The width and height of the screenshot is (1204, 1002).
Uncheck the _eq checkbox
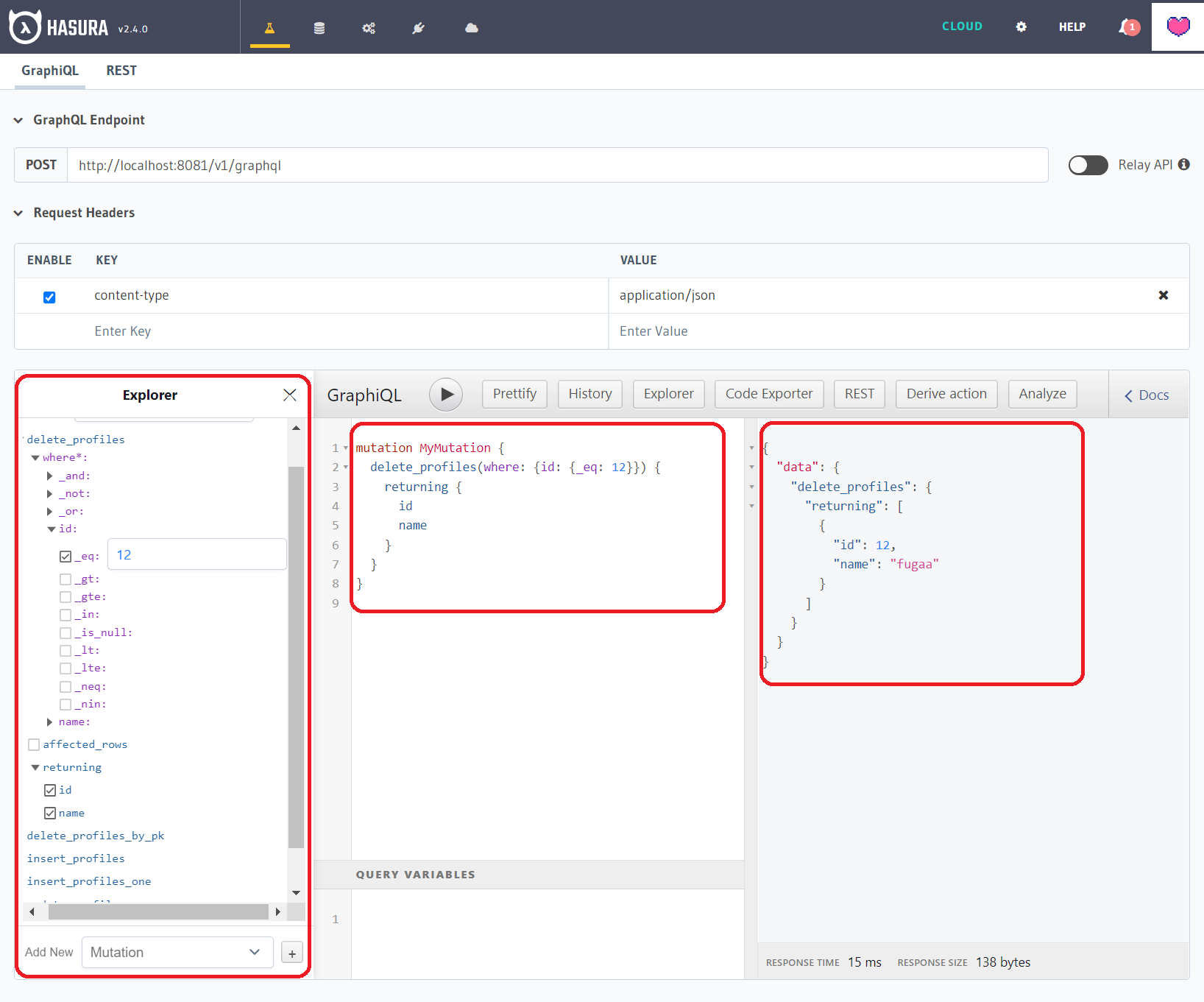point(65,557)
